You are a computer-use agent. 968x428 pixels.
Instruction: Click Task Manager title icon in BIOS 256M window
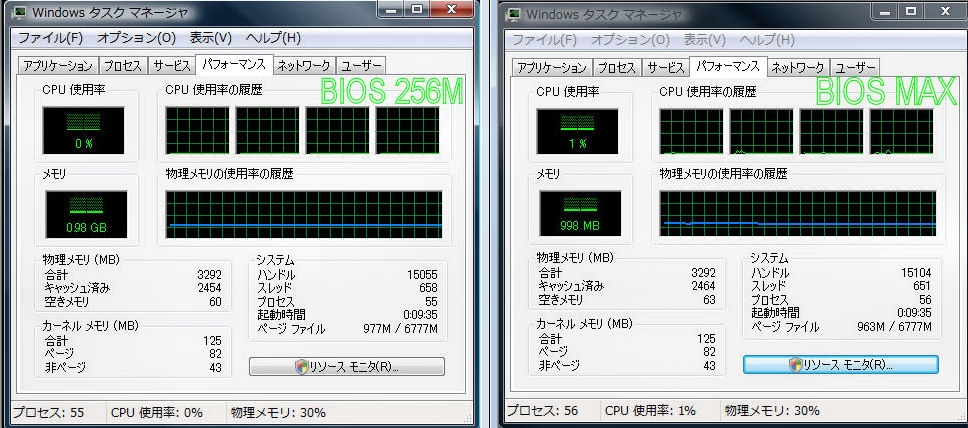(20, 12)
